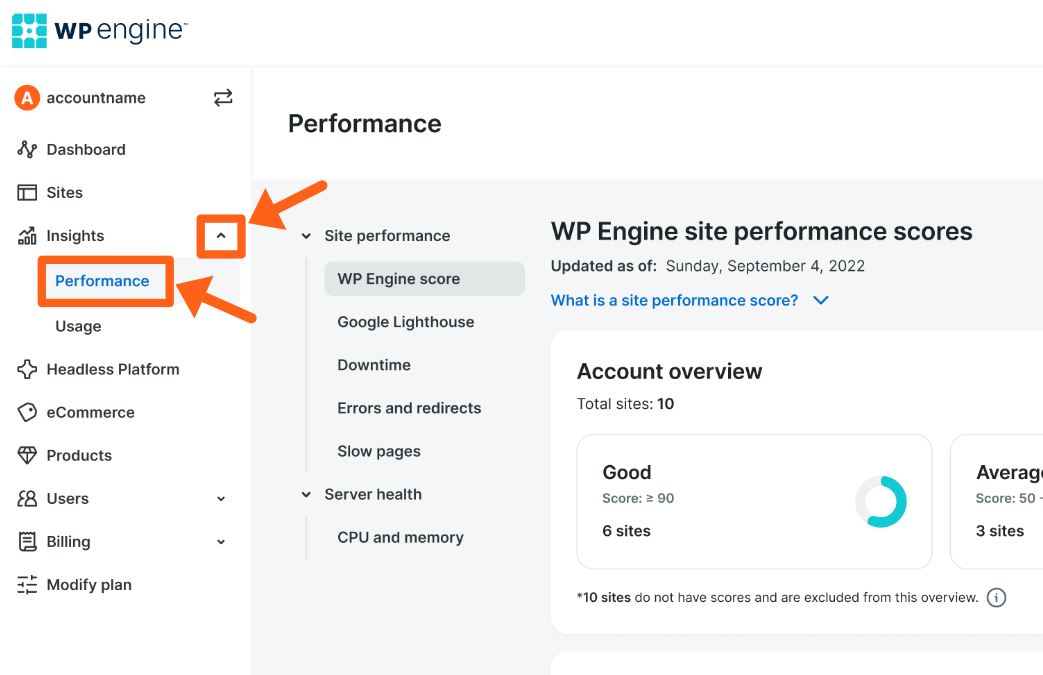
Task: Click the WP Engine logo
Action: (99, 31)
